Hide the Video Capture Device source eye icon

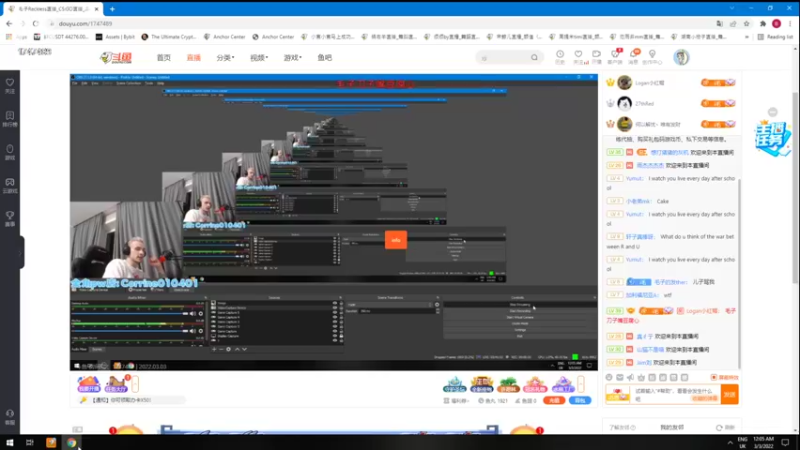point(335,308)
